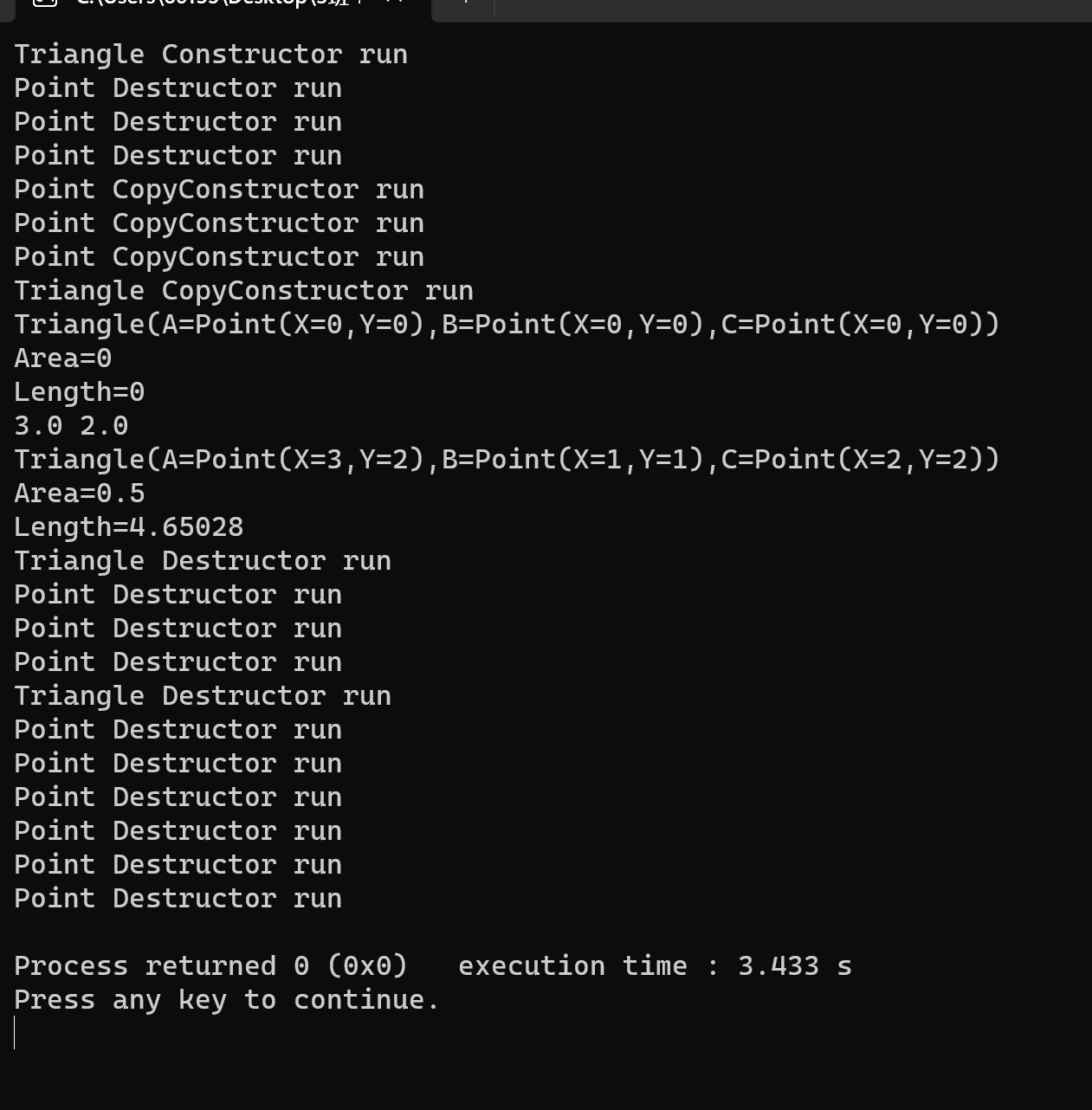Click the 'Triangle CopyConstructor run' output line
The image size is (1092, 1110).
(x=243, y=291)
